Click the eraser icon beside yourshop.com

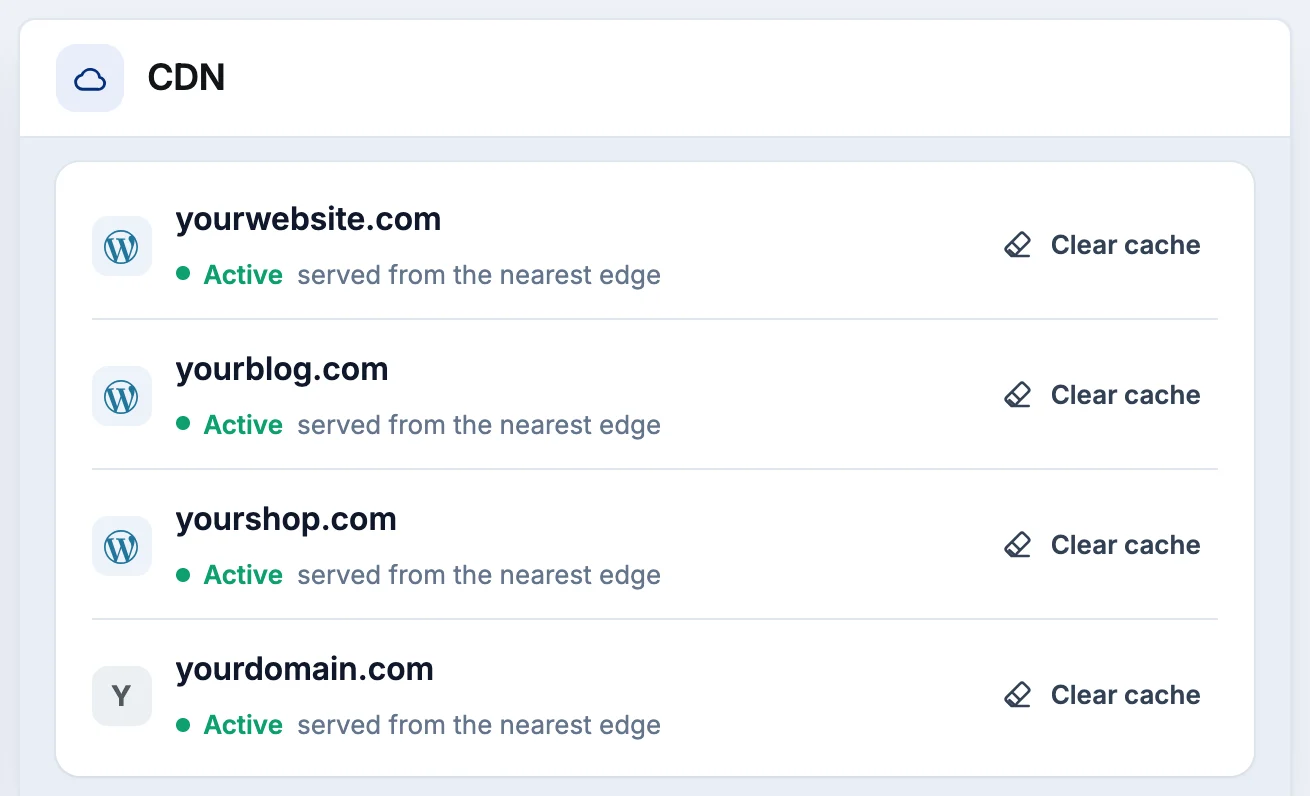click(1017, 545)
